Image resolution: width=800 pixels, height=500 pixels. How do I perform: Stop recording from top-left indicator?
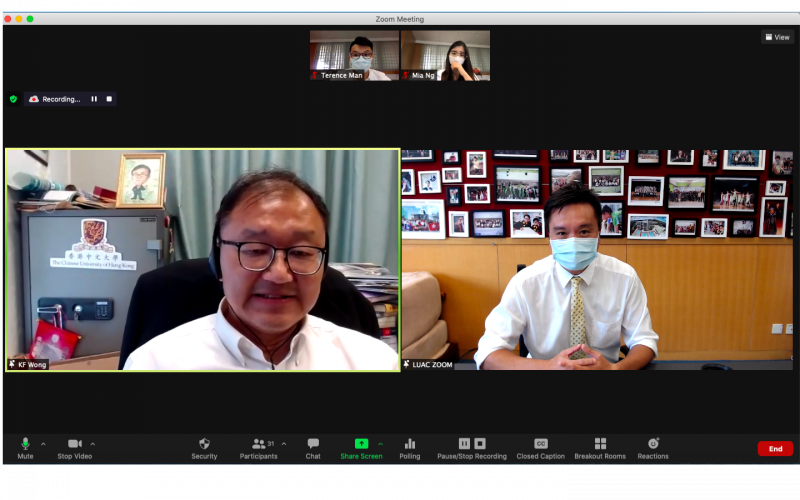109,99
